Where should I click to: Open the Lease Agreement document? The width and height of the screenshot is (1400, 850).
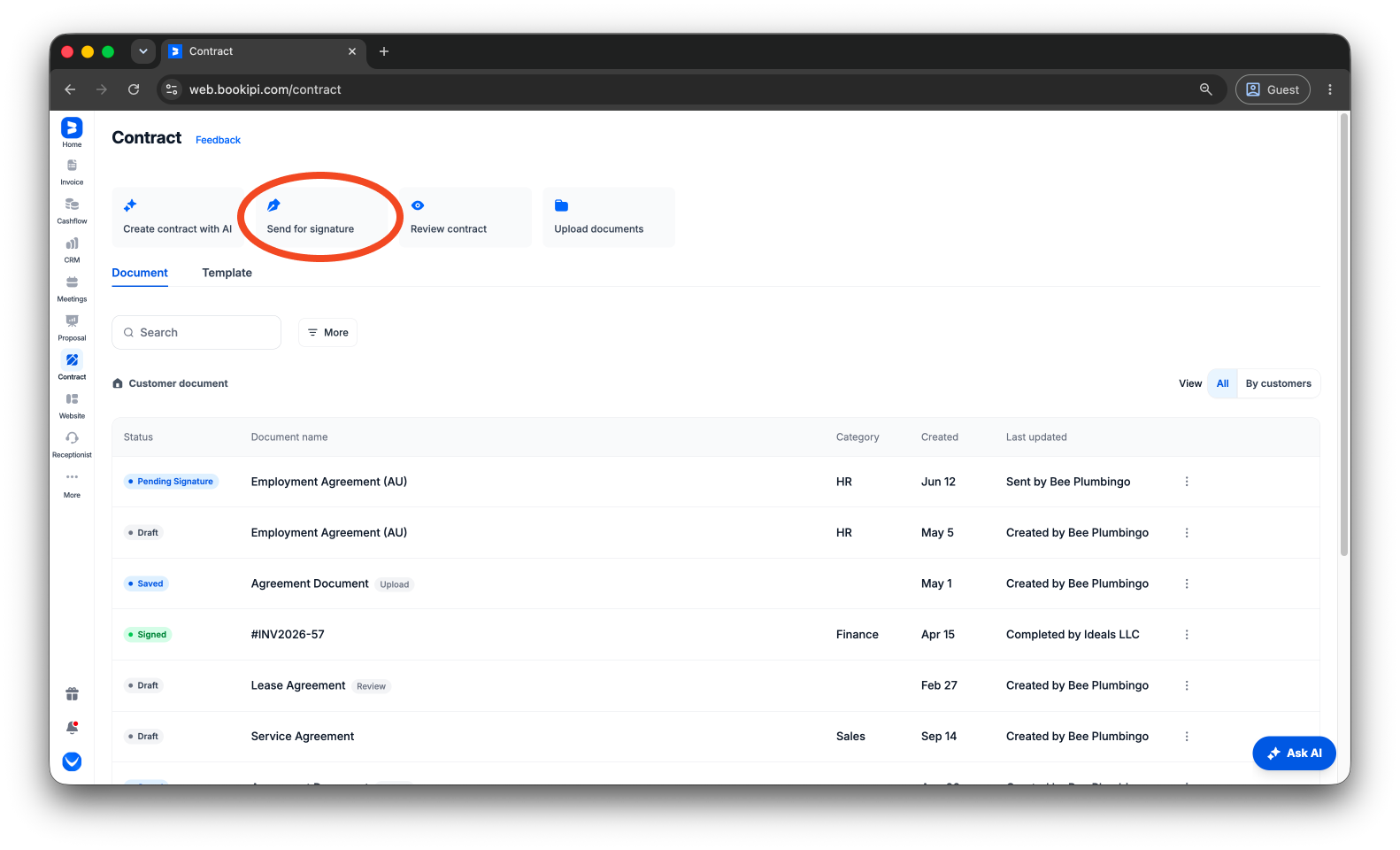298,685
